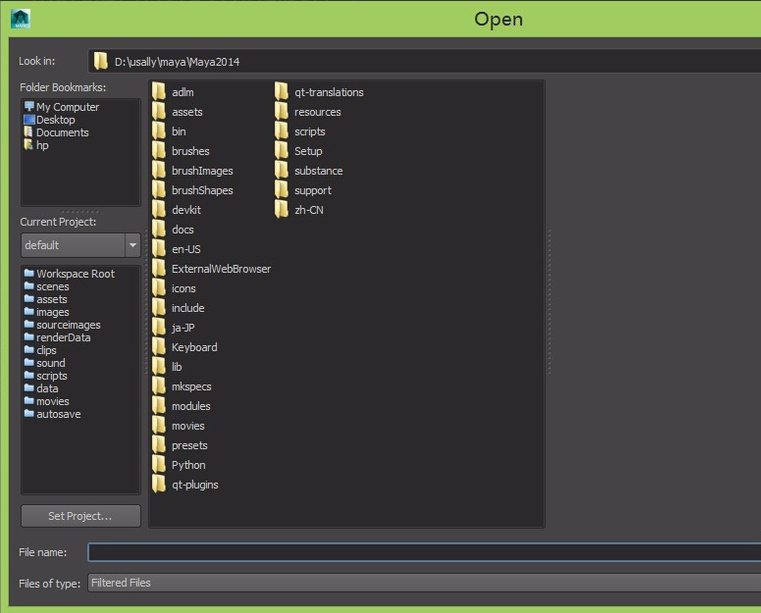
Task: Open the qt-plugins folder icon
Action: click(x=159, y=484)
